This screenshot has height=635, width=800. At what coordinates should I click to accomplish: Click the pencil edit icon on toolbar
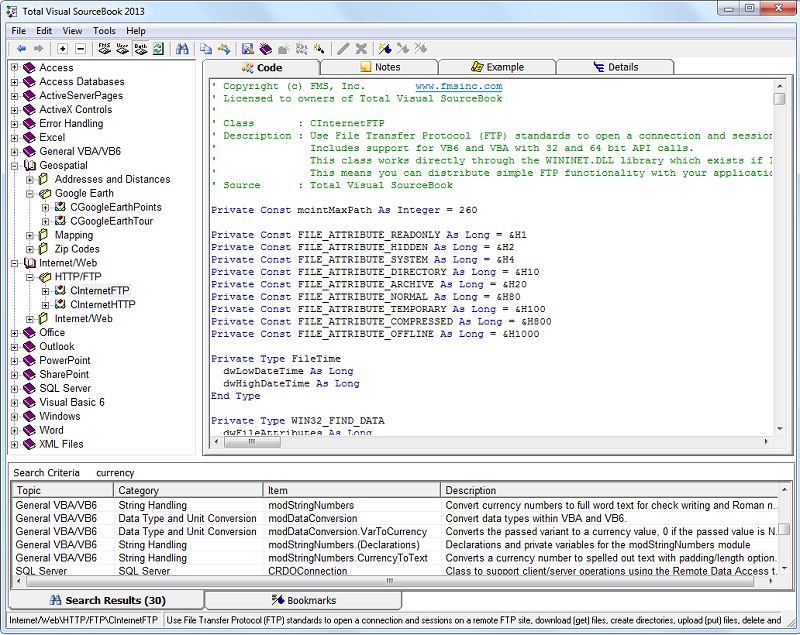coord(343,47)
